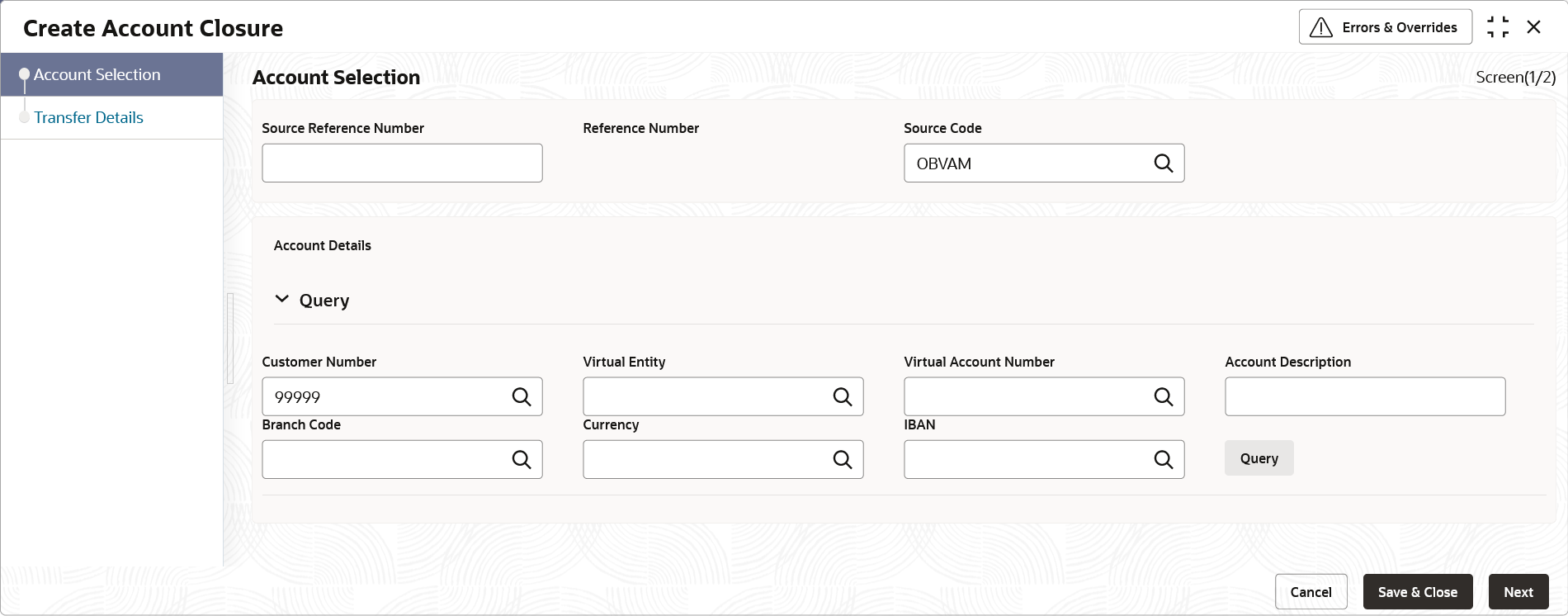Open the Customer Number lookup search icon

(521, 397)
